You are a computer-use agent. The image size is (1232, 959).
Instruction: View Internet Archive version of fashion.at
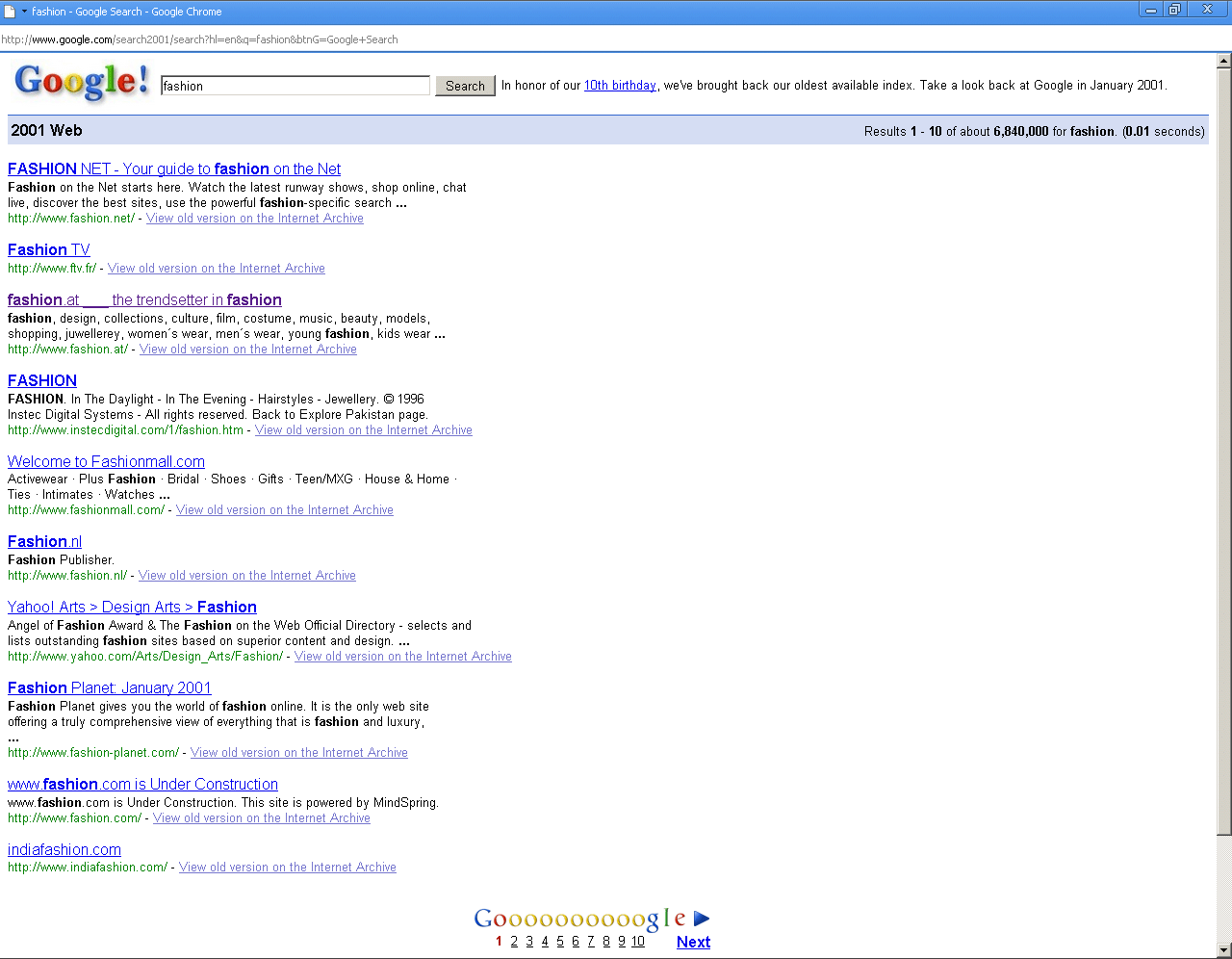tap(248, 350)
